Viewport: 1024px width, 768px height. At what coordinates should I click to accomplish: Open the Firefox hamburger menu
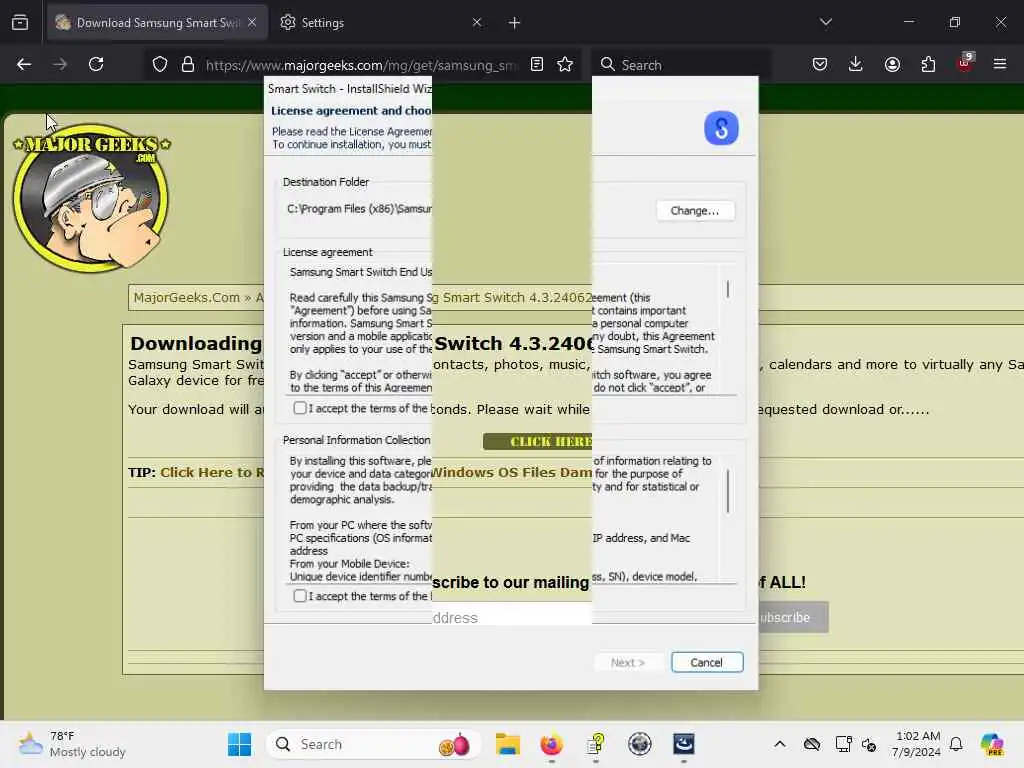tap(1000, 64)
